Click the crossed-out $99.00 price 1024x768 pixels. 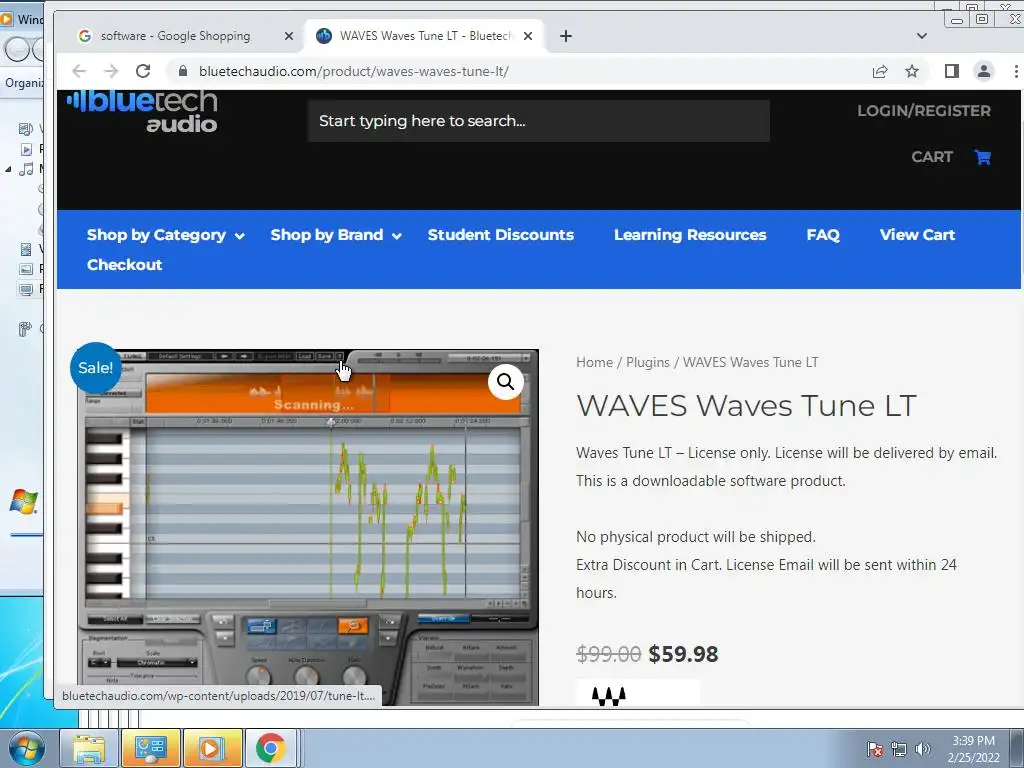(609, 654)
